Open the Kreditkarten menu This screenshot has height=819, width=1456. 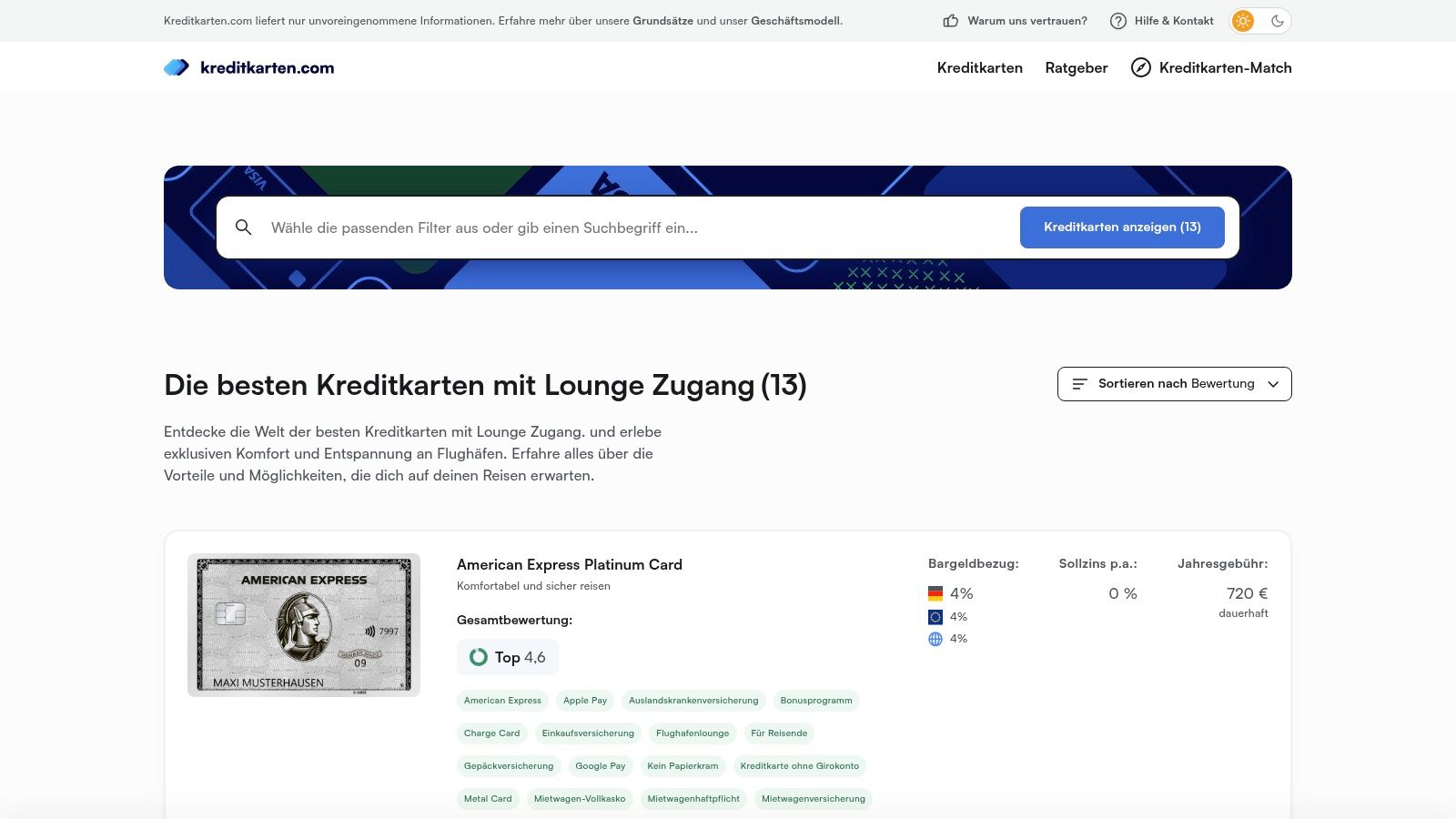click(x=980, y=67)
